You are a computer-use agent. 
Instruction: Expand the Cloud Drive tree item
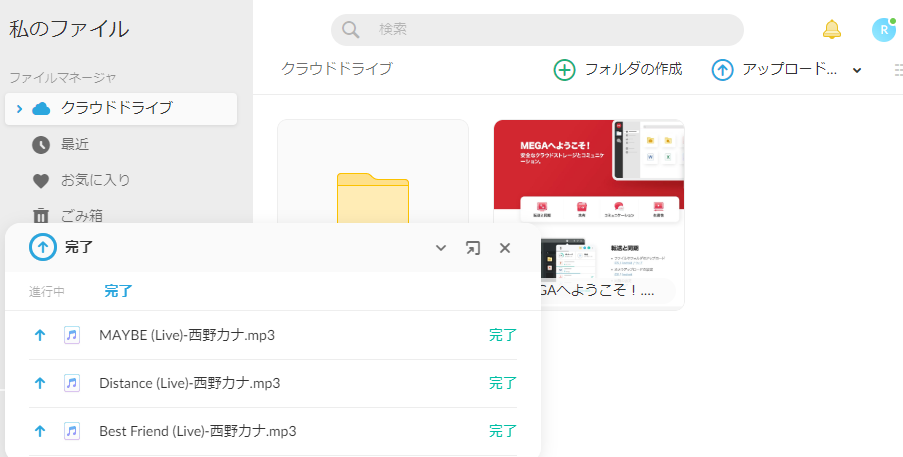[19, 108]
